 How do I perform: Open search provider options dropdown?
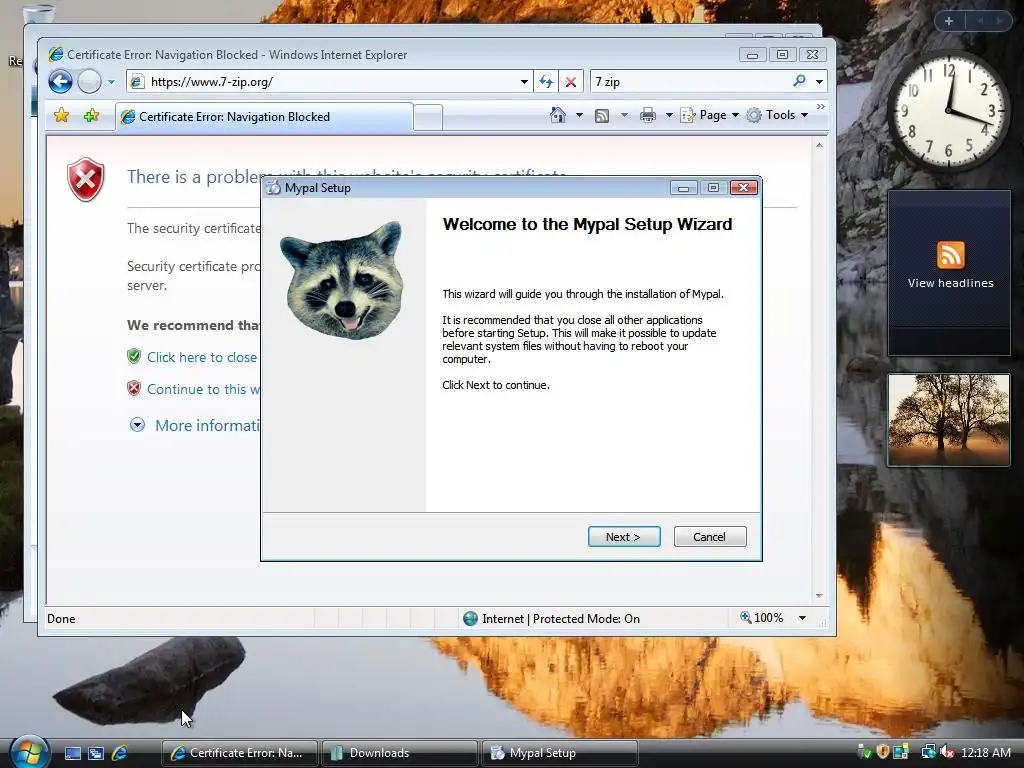(x=819, y=82)
